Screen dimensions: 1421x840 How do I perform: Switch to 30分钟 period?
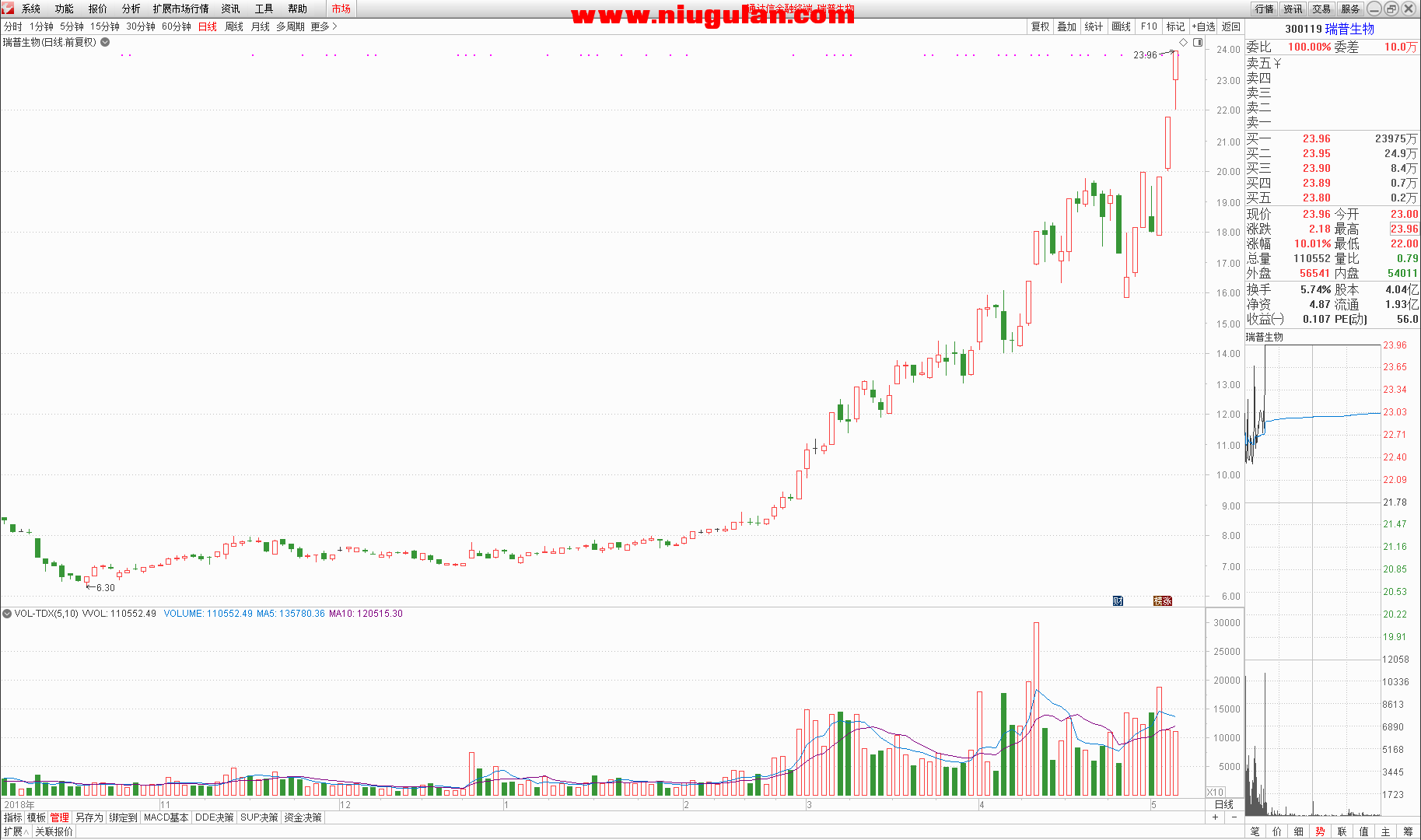[141, 26]
